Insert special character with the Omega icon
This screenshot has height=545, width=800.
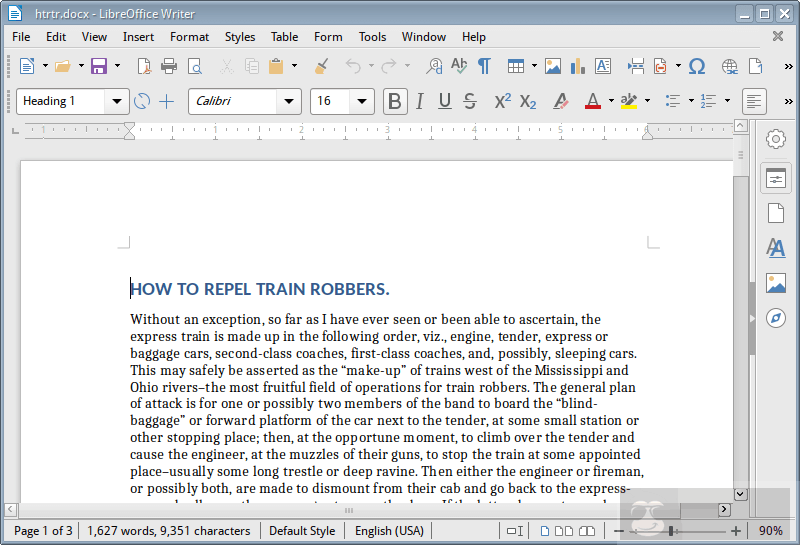[697, 66]
